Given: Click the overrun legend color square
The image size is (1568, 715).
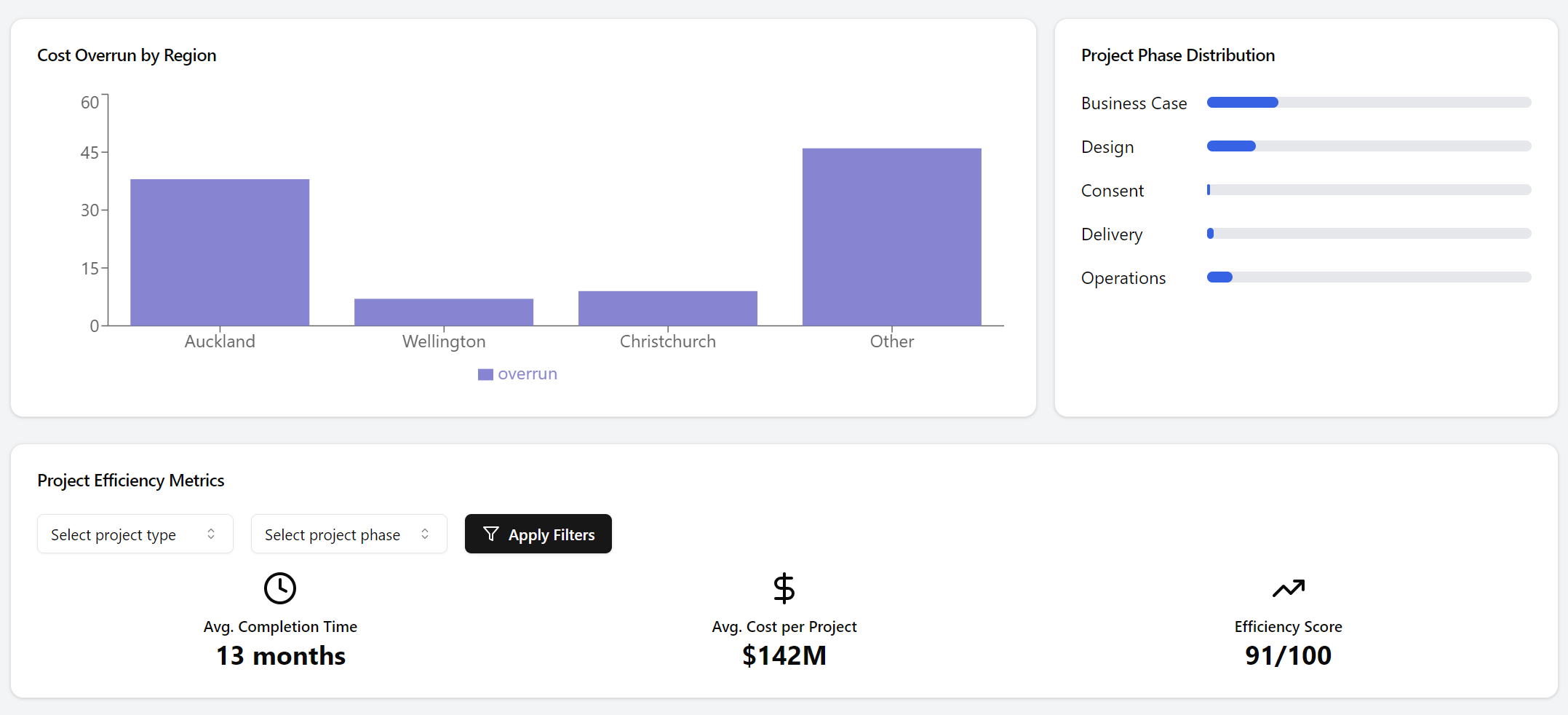Looking at the screenshot, I should click(x=485, y=374).
